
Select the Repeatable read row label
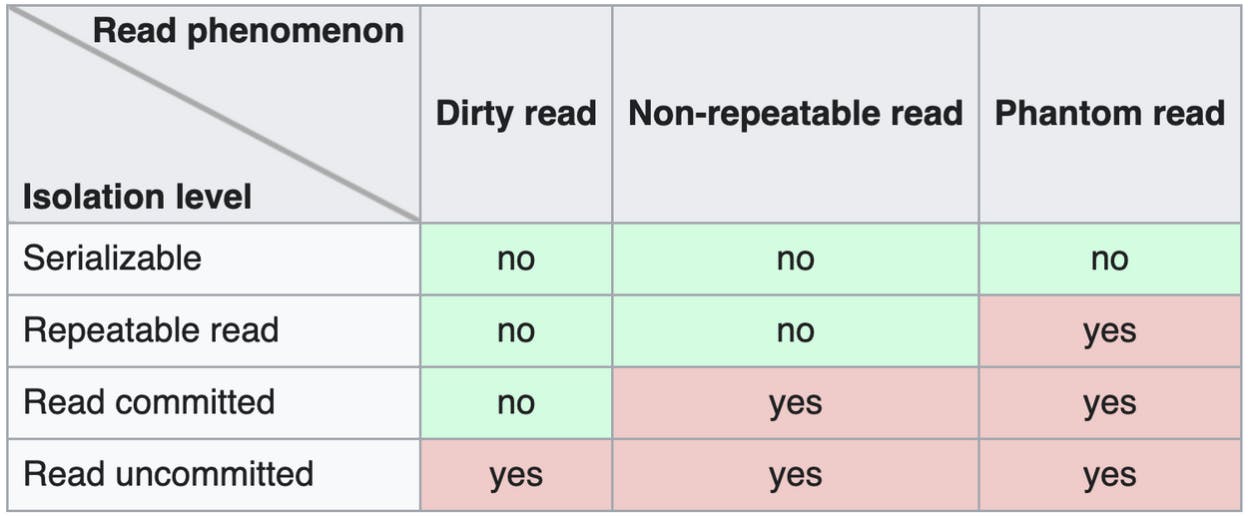pos(151,330)
